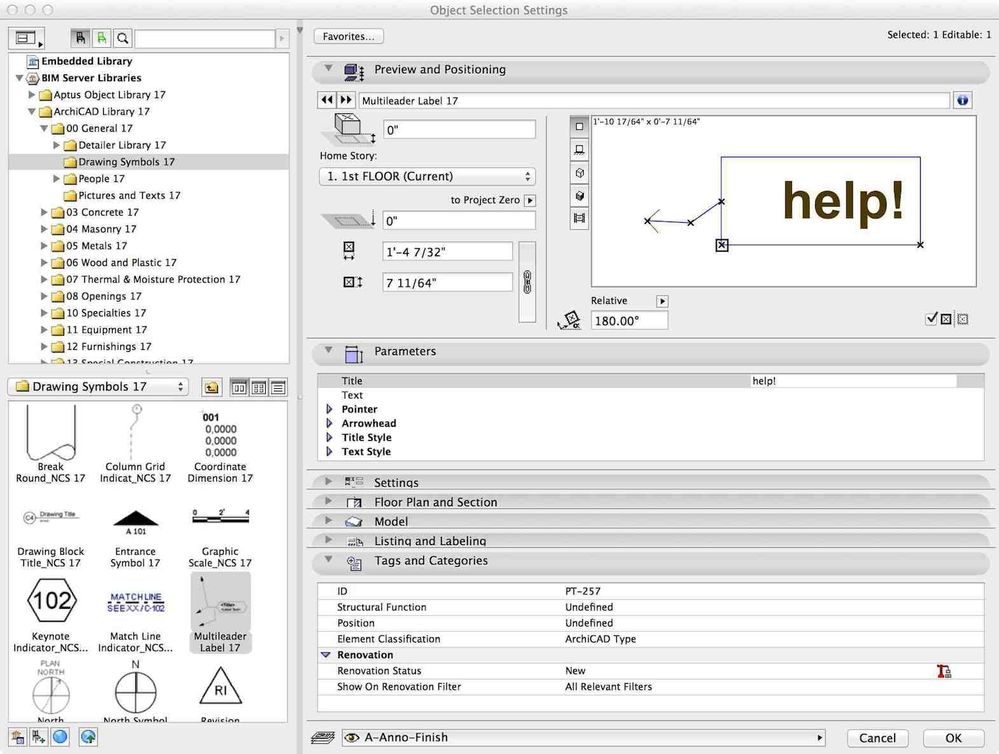Switch the object browser to list view
The image size is (999, 754).
point(277,387)
